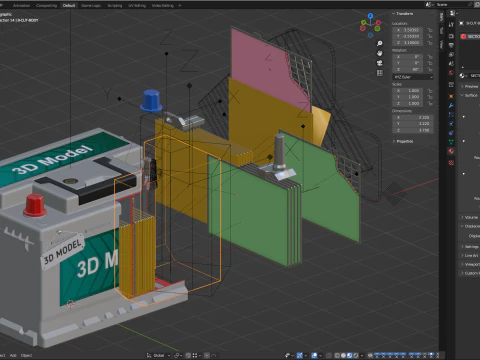
Task: Lock the Location Z value
Action: pyautogui.click(x=430, y=43)
